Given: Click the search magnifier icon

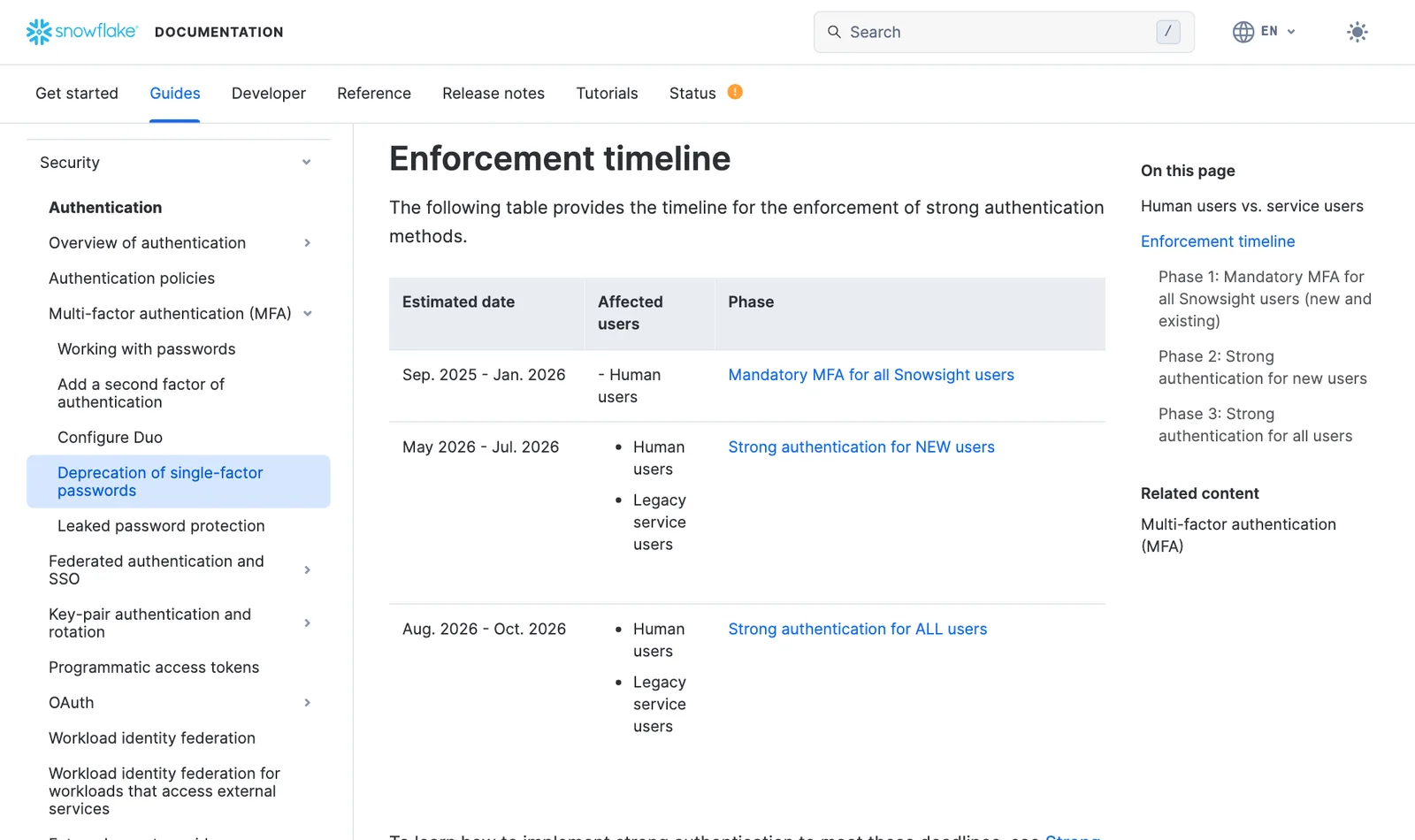Looking at the screenshot, I should (x=834, y=32).
